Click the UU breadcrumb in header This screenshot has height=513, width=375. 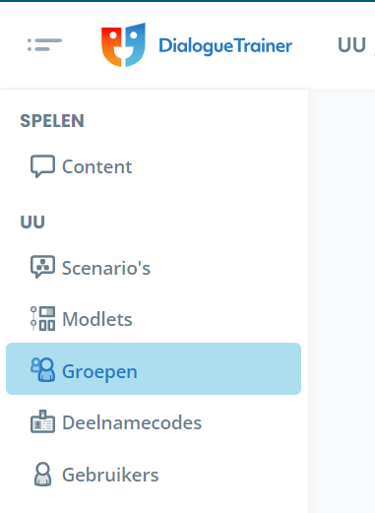[352, 45]
